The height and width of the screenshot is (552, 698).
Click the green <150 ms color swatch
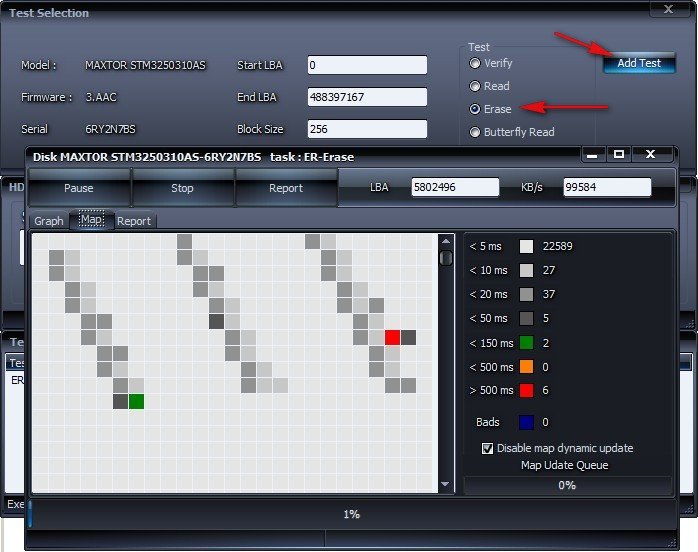click(x=526, y=342)
